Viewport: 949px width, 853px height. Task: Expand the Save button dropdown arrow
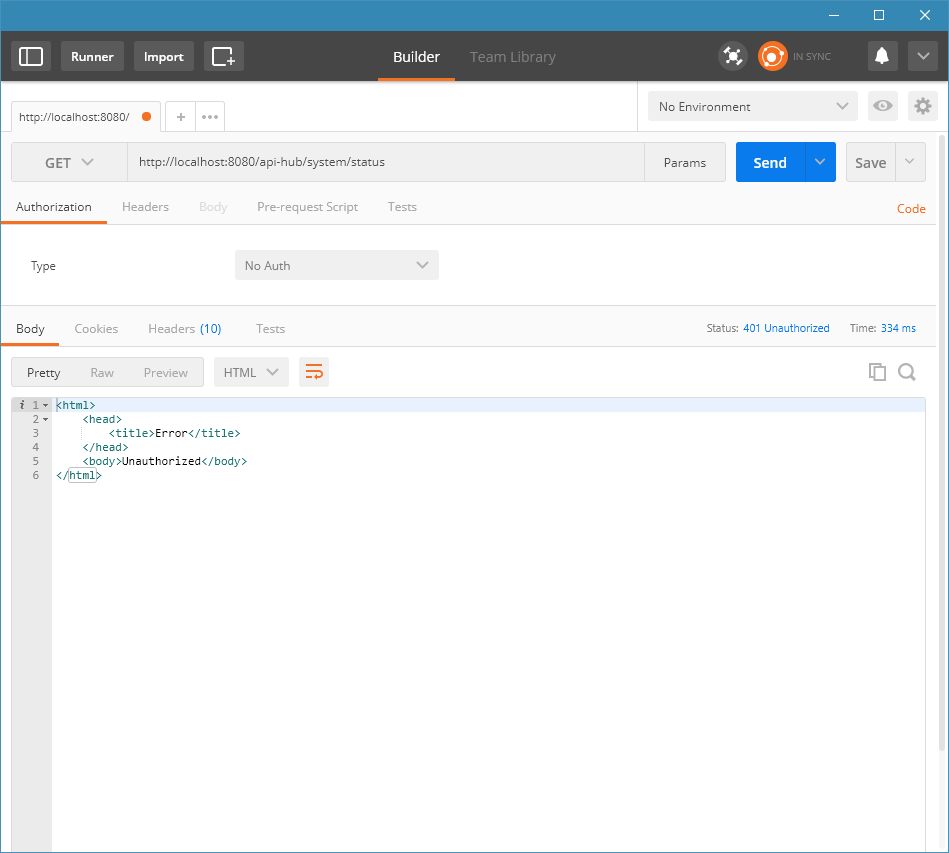tap(910, 162)
